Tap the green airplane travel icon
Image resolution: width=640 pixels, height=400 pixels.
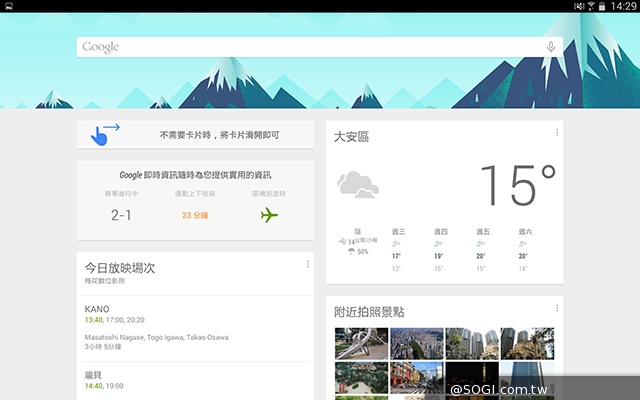[x=269, y=215]
